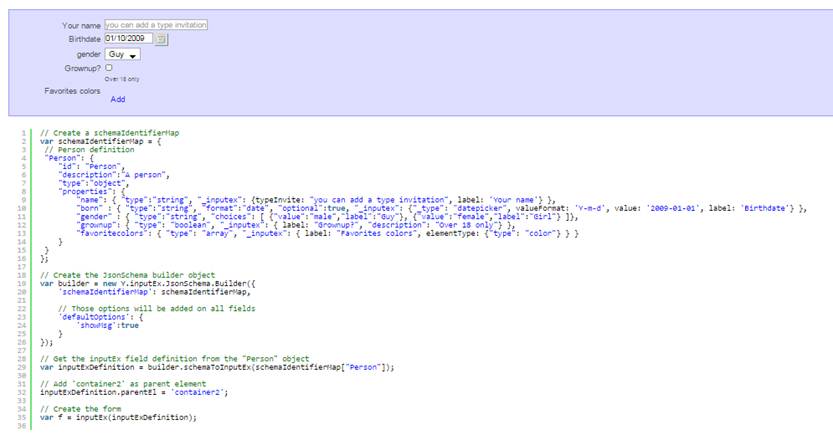Open the Birthdate calendar picker icon
Screen dimensions: 833x435
tap(162, 39)
